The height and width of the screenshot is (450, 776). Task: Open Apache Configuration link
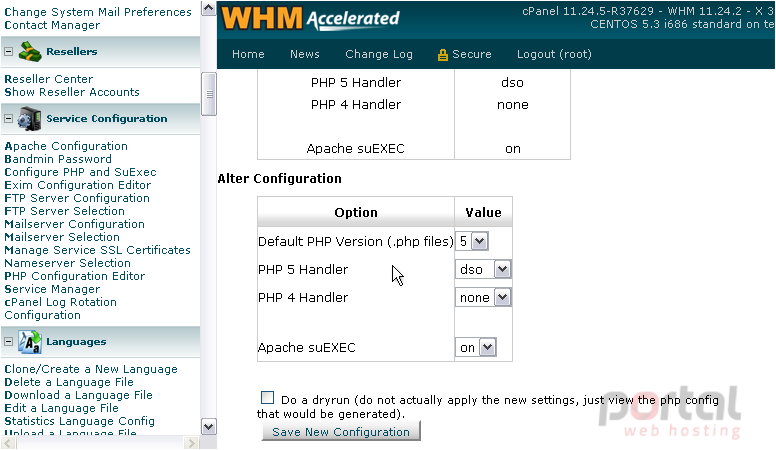[66, 146]
